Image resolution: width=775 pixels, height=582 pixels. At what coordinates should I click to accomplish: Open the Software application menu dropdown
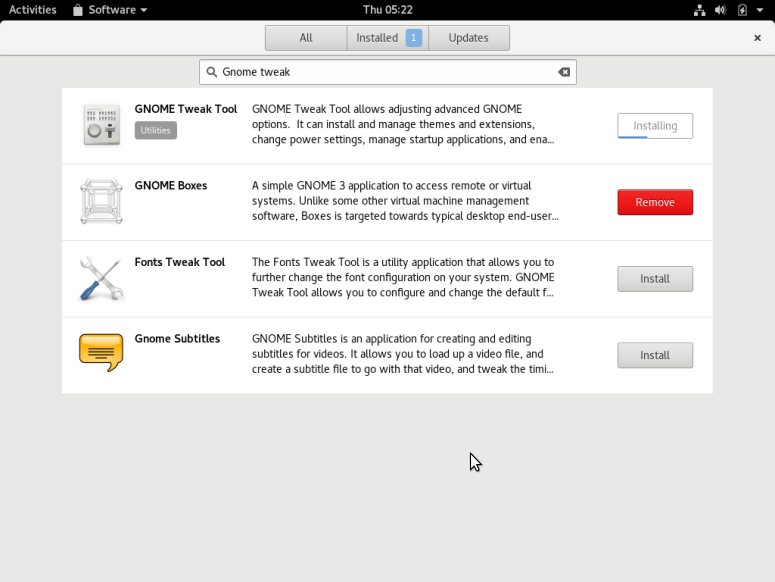[x=110, y=10]
